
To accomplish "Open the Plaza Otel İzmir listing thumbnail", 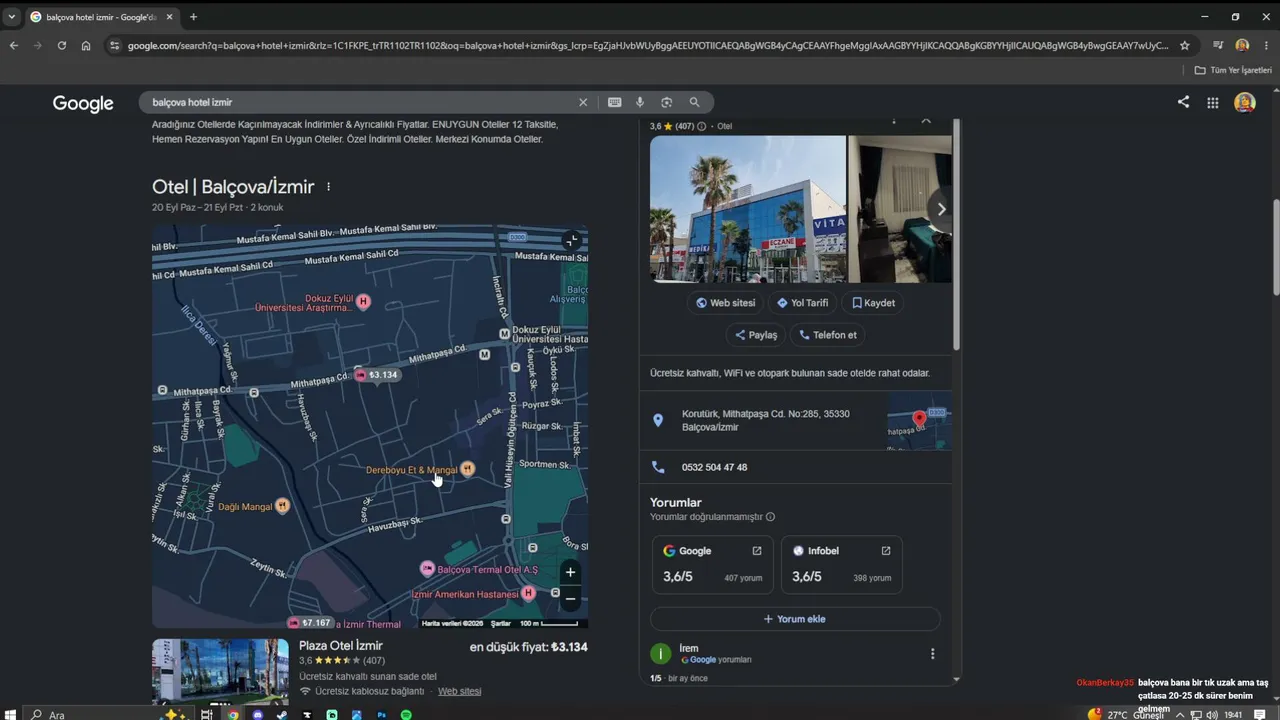I will coord(220,672).
